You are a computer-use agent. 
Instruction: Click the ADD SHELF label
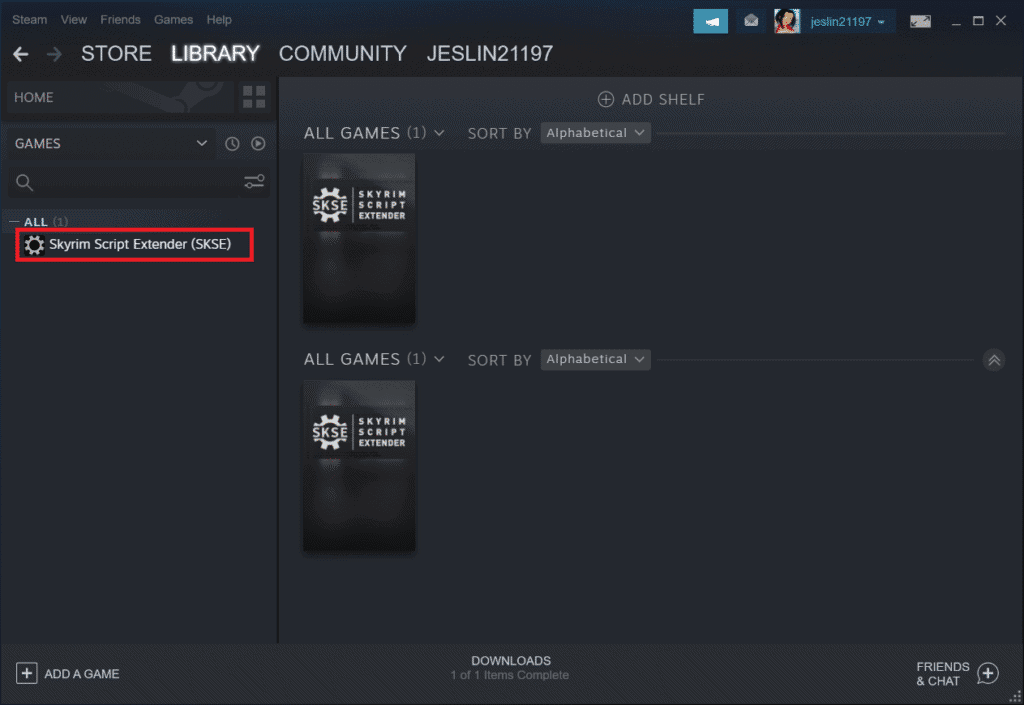pos(663,99)
